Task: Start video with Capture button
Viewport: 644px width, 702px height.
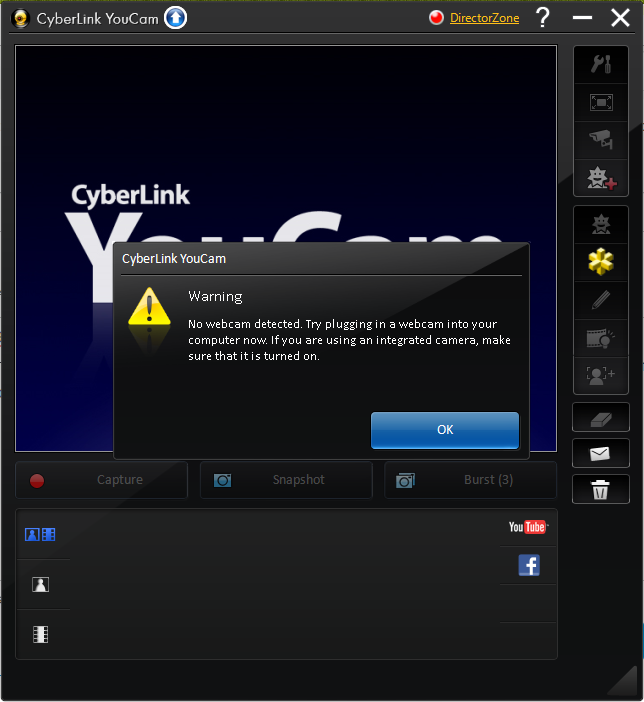Action: tap(102, 480)
